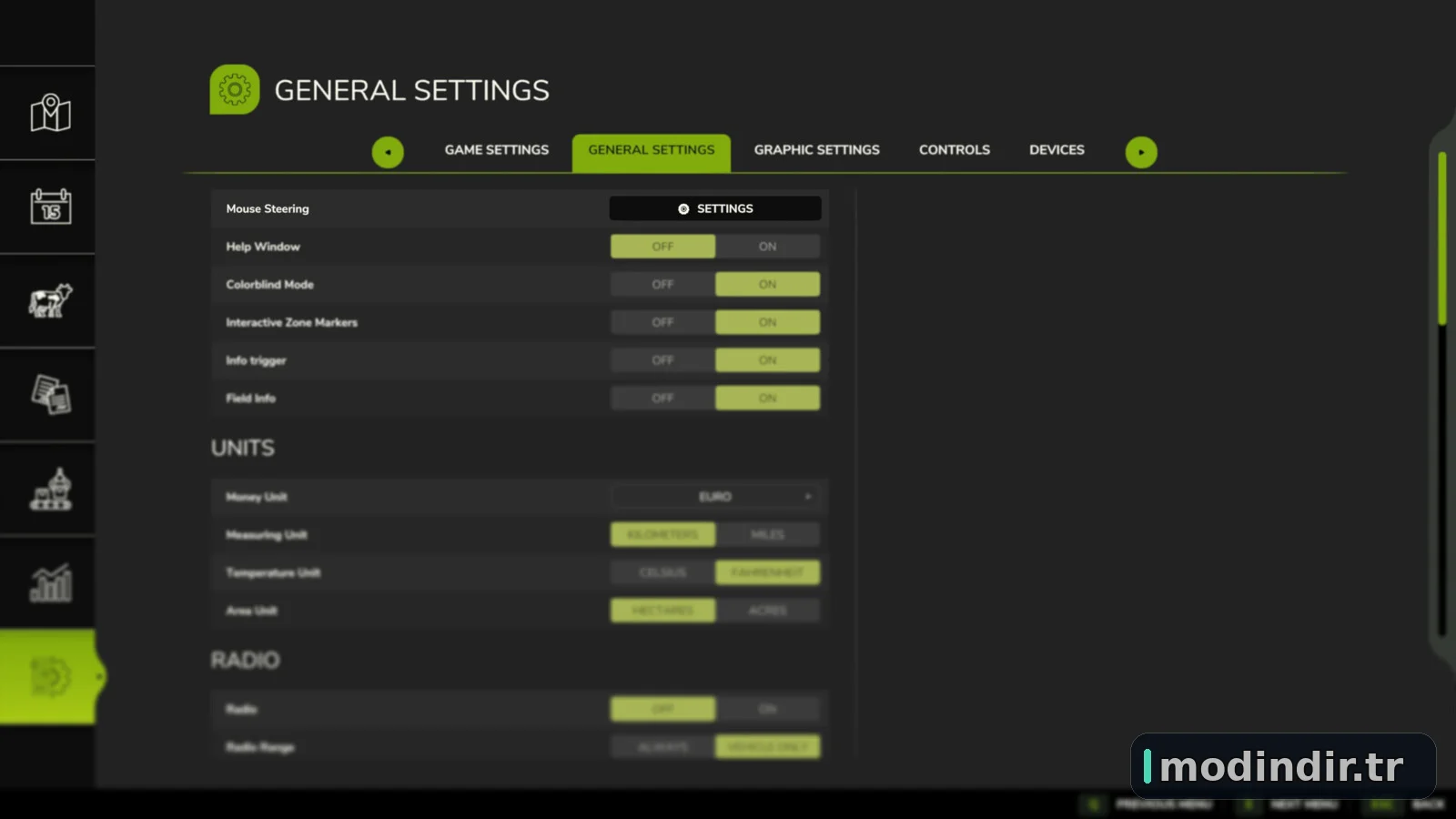Set Radio Range to Vehicle Only
This screenshot has width=1456, height=819.
click(x=768, y=747)
